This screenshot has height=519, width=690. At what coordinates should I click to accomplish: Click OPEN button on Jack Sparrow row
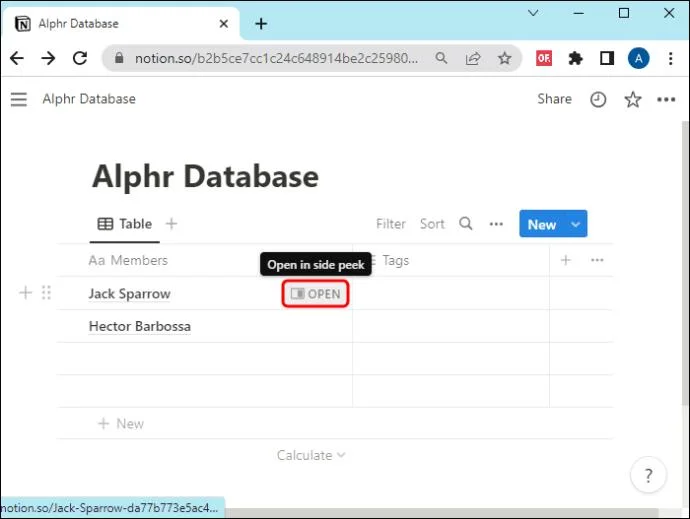(x=316, y=294)
